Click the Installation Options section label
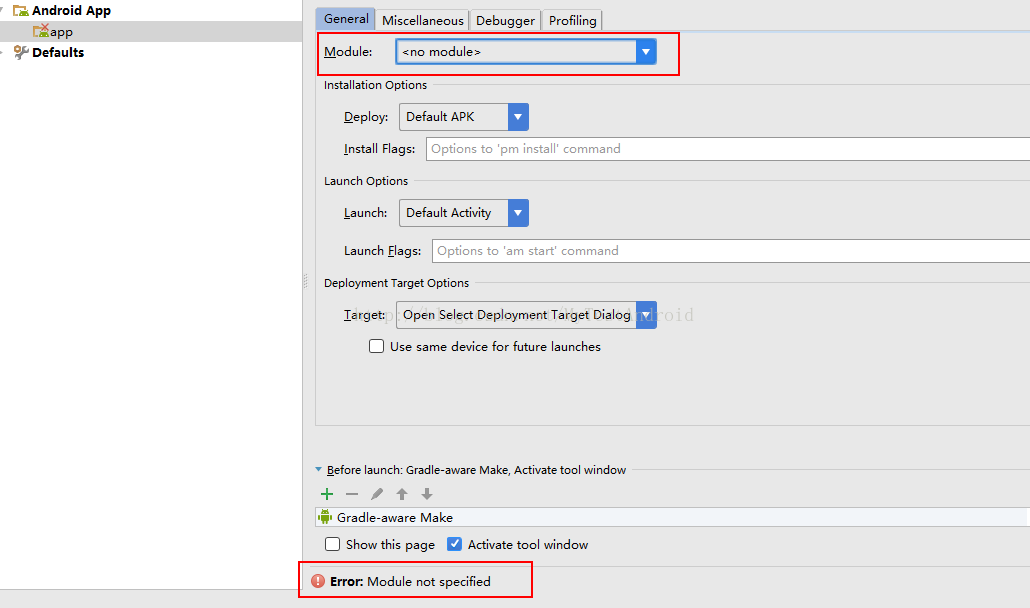The width and height of the screenshot is (1030, 608). [375, 85]
